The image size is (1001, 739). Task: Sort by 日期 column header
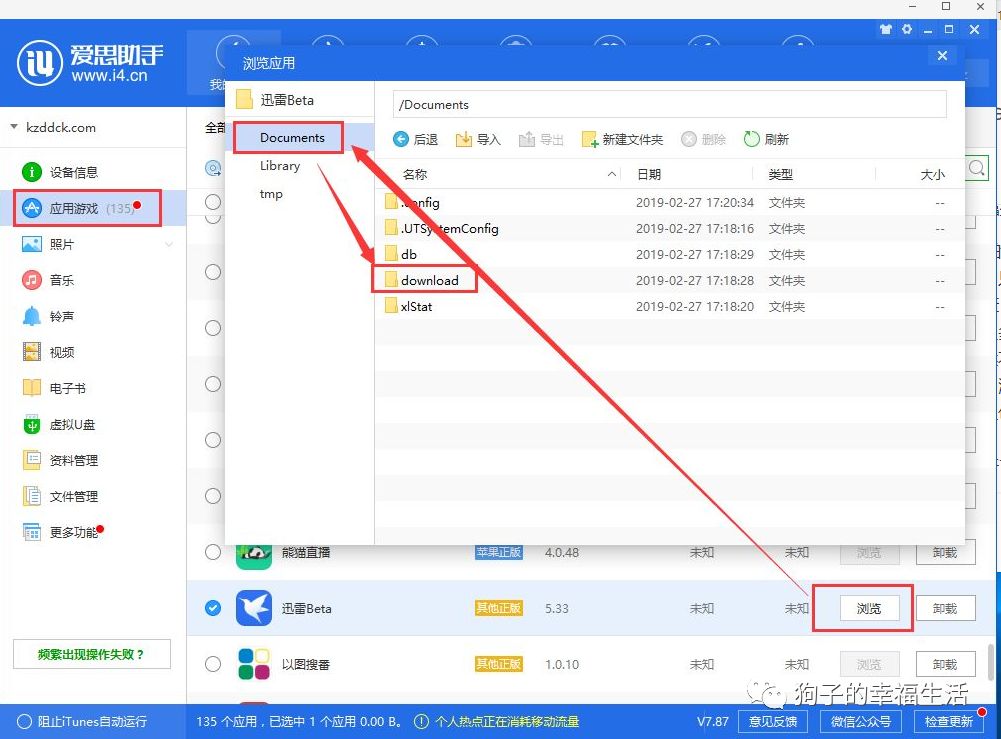click(x=649, y=174)
